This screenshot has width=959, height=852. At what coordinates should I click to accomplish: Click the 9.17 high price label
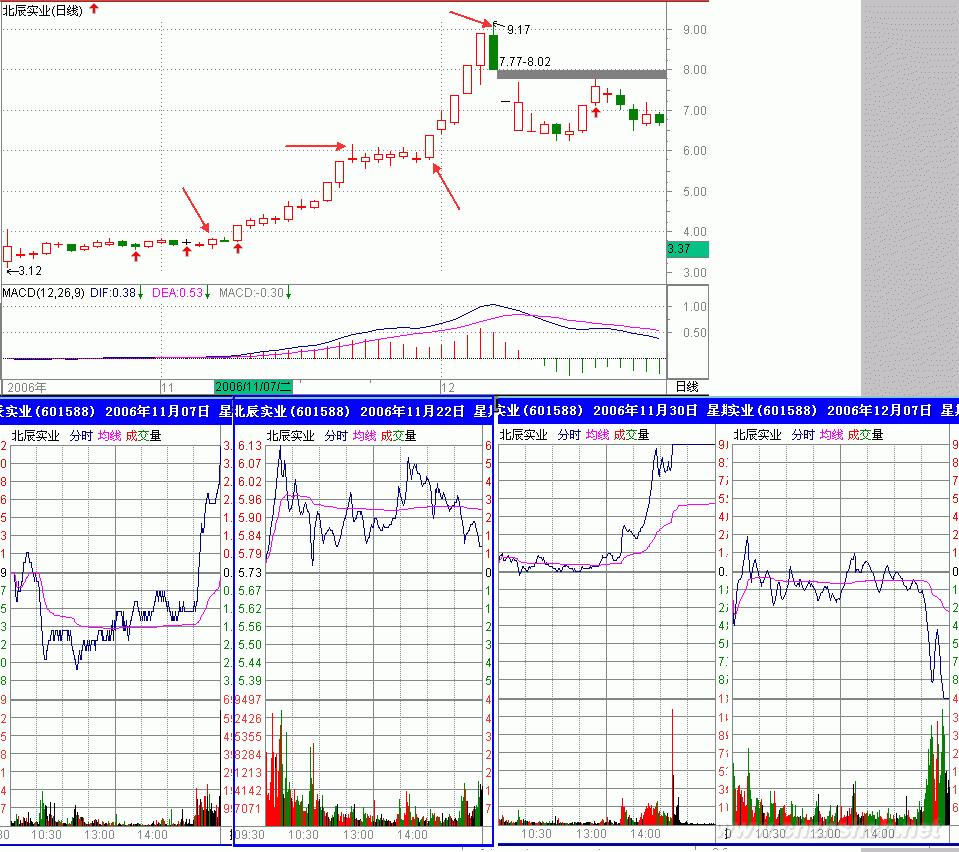click(518, 30)
